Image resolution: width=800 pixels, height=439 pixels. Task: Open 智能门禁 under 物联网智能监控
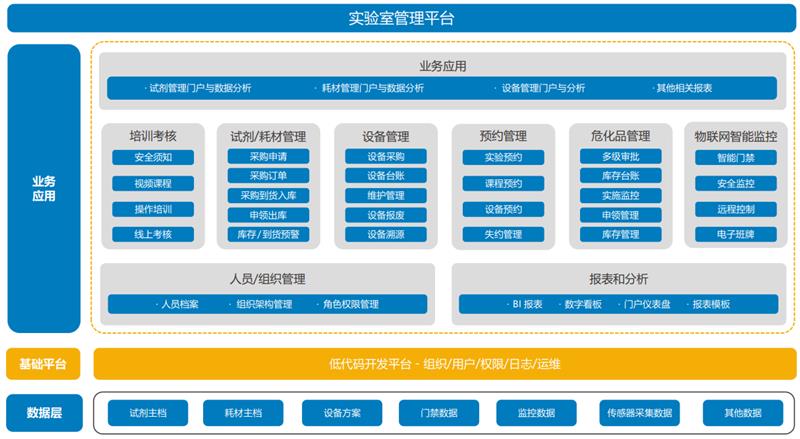[735, 157]
